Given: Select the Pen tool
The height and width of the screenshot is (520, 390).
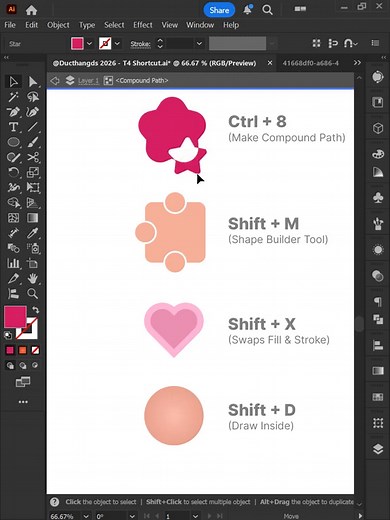Looking at the screenshot, I should (13, 112).
